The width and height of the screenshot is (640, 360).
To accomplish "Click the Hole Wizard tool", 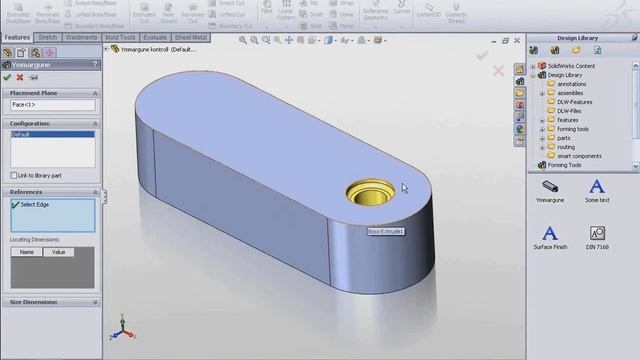I will click(x=168, y=13).
